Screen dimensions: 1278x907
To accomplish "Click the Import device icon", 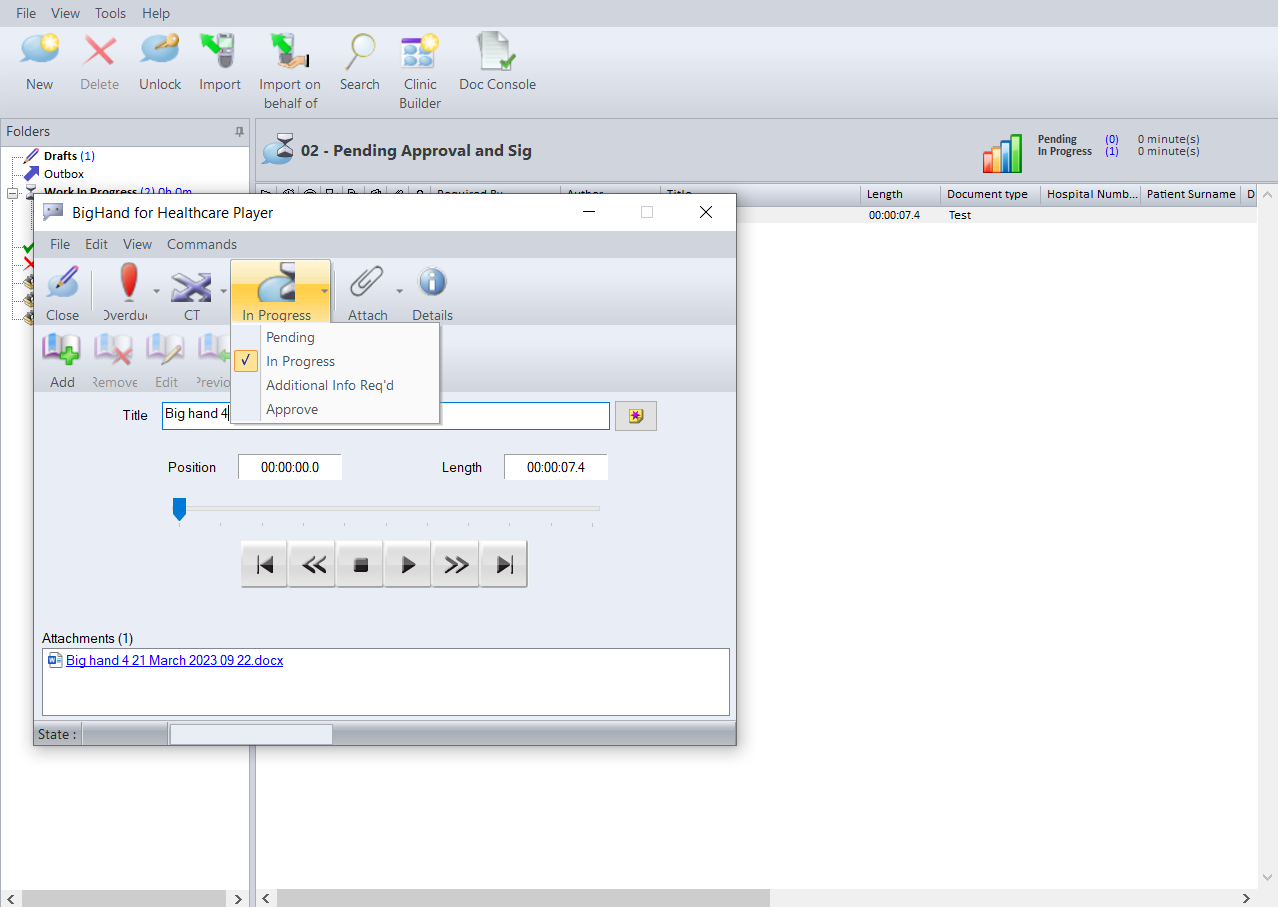I will tap(219, 50).
